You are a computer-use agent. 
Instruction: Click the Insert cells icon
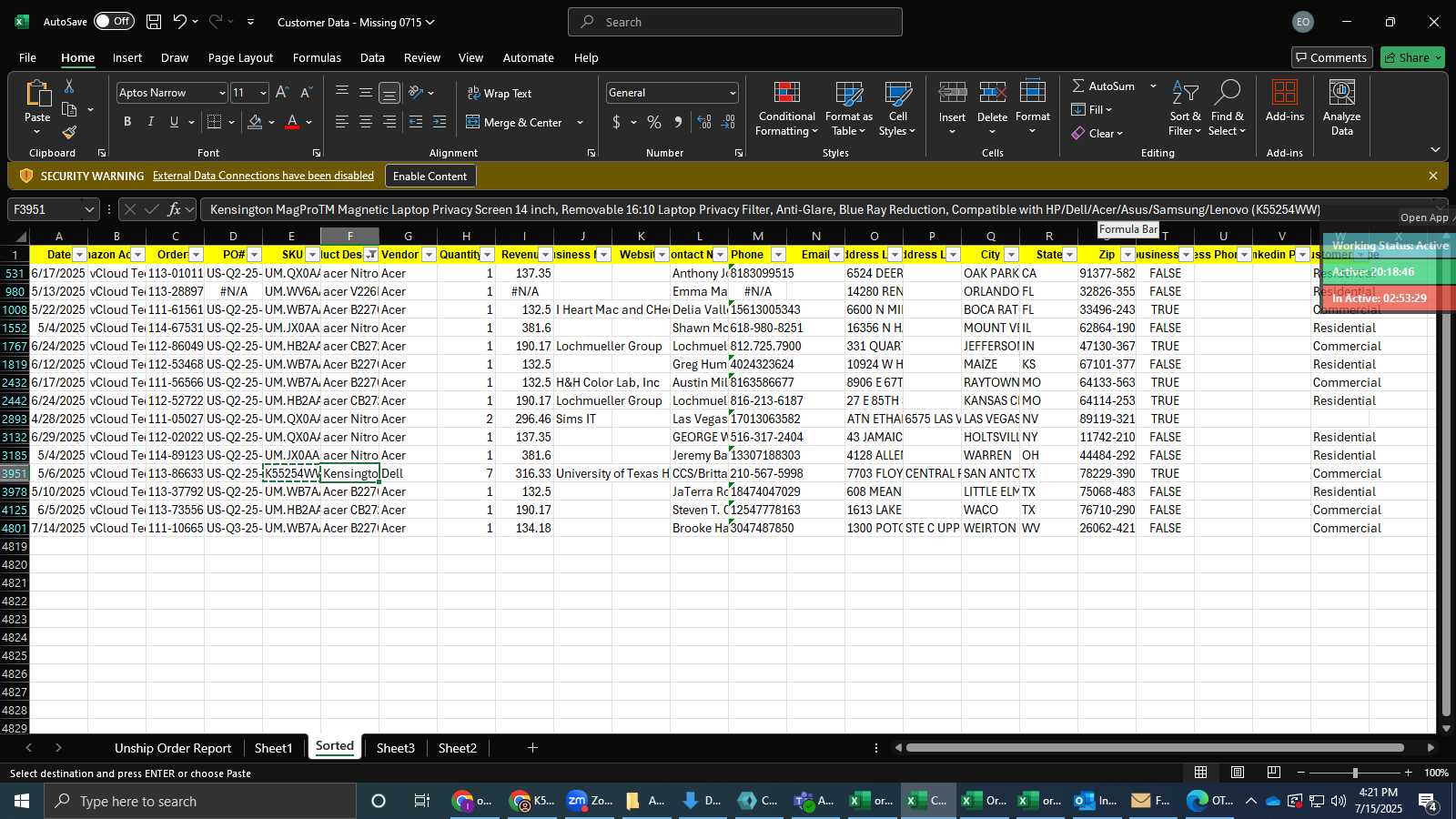tap(952, 93)
